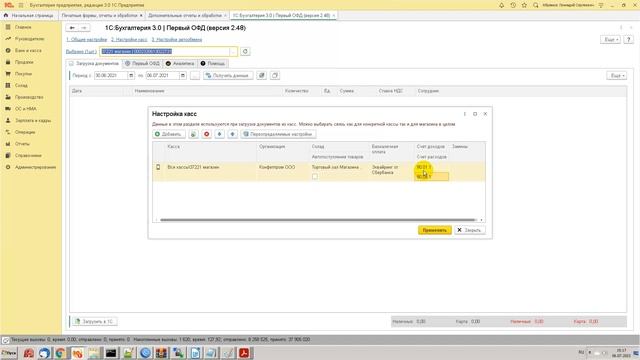
Task: Open the dialog's more-options vertical dots menu
Action: tap(464, 114)
